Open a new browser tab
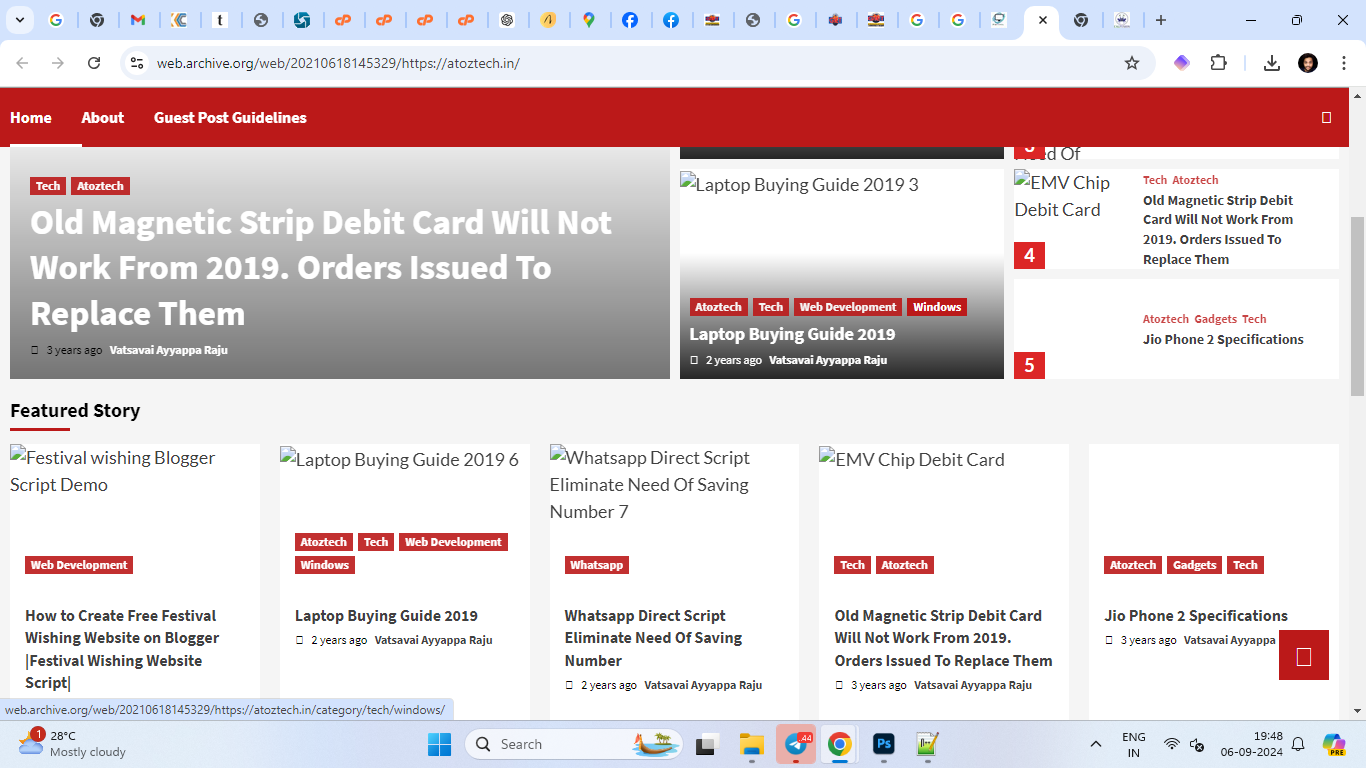 [x=1160, y=20]
